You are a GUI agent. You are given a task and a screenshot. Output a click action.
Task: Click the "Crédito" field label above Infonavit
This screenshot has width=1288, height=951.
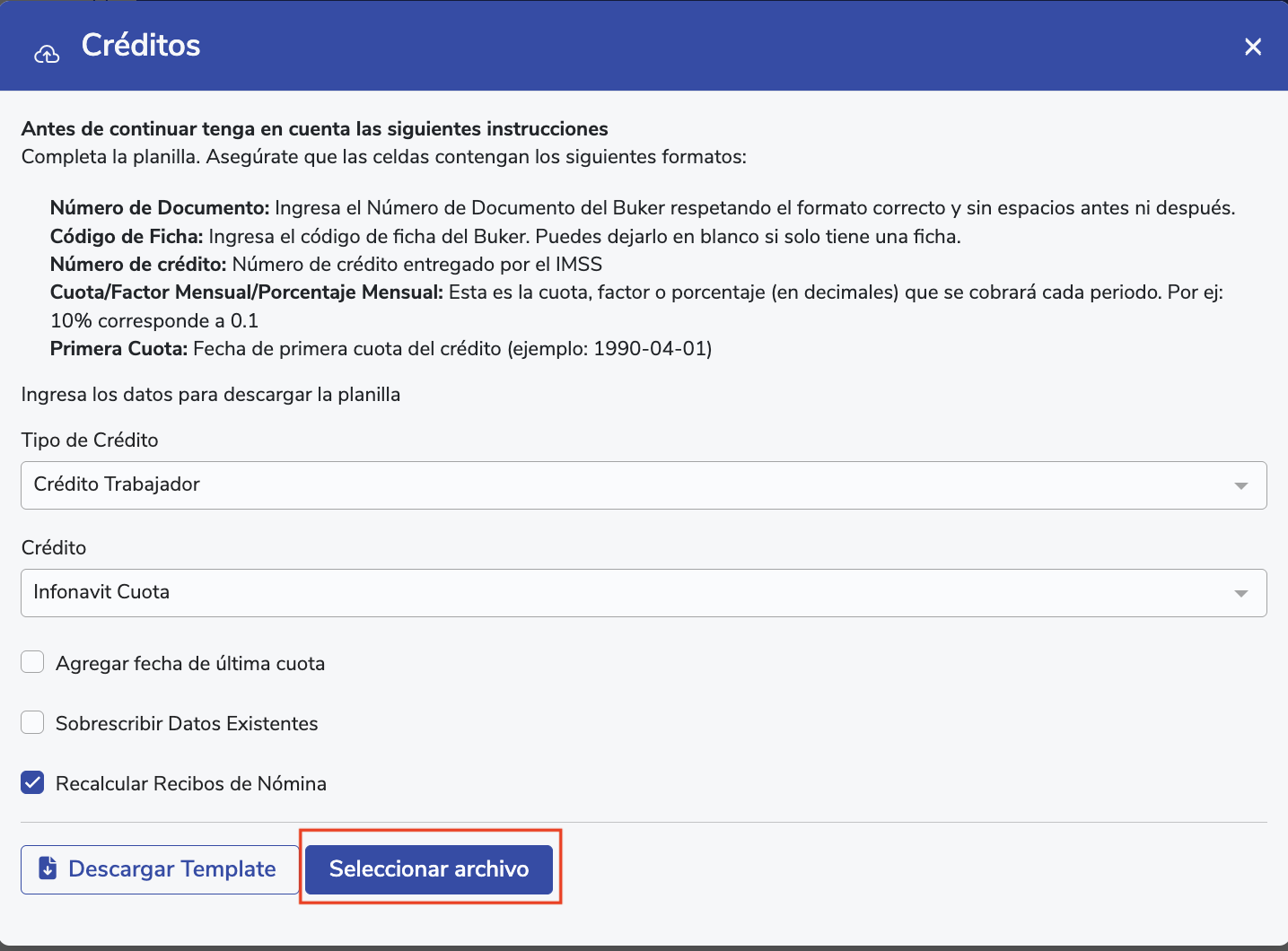[x=54, y=548]
